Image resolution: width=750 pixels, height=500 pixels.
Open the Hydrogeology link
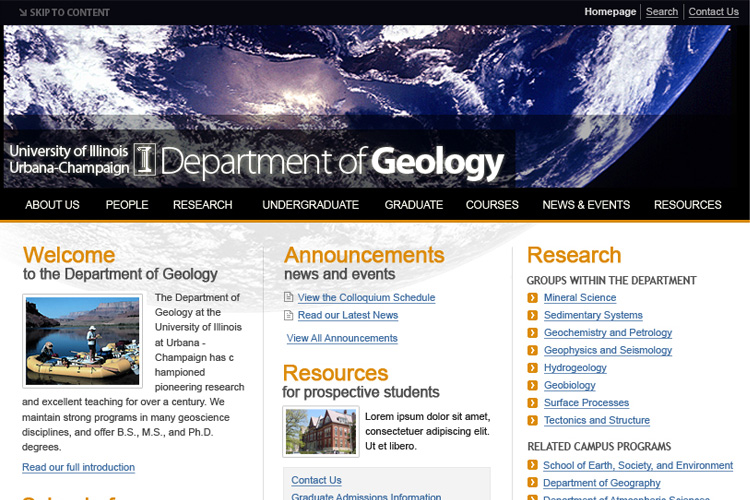click(575, 368)
